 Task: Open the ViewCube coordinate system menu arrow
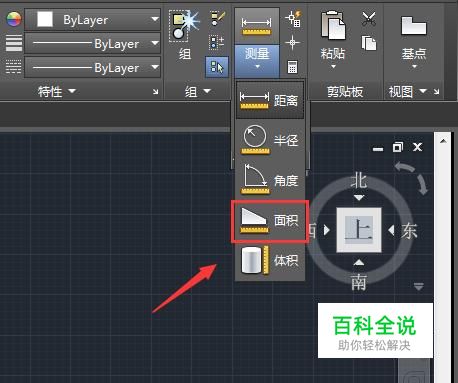419,286
